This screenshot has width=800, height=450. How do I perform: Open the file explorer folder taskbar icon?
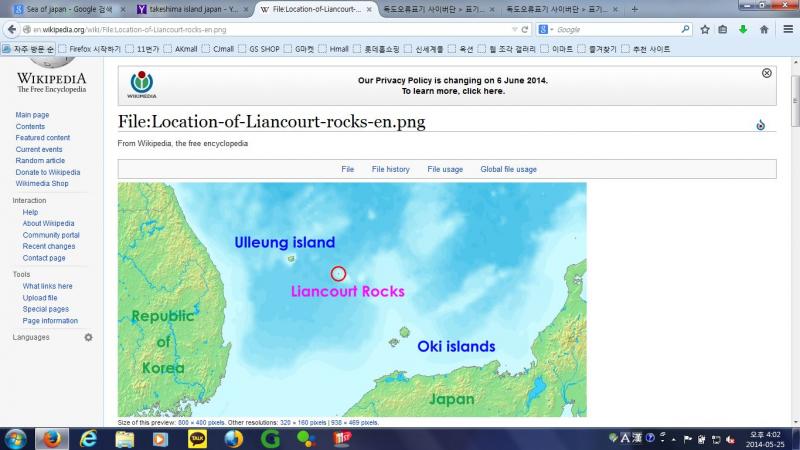point(124,439)
